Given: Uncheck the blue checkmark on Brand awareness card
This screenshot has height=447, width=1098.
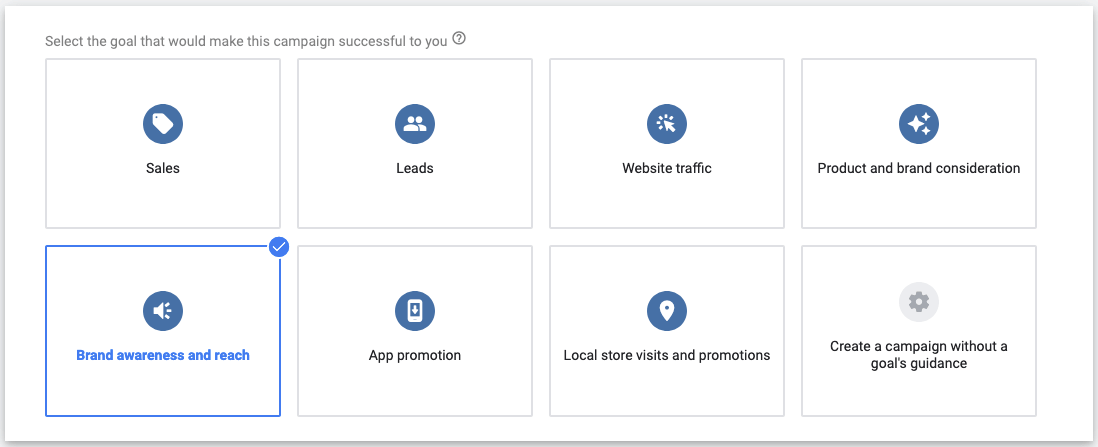Looking at the screenshot, I should click(279, 247).
